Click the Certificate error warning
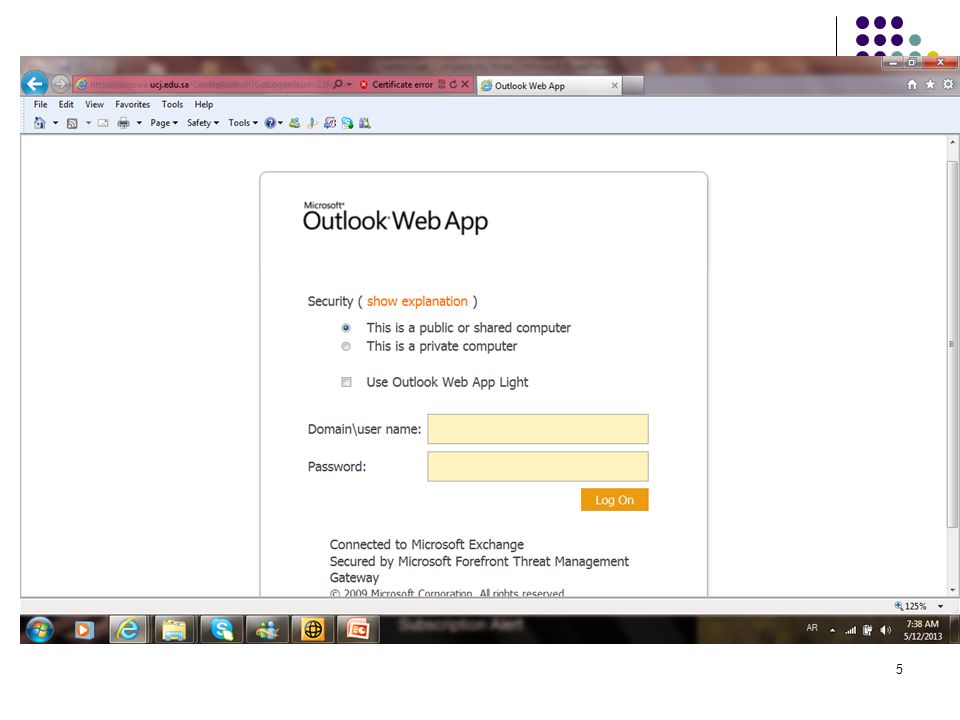The height and width of the screenshot is (720, 960). coord(396,84)
